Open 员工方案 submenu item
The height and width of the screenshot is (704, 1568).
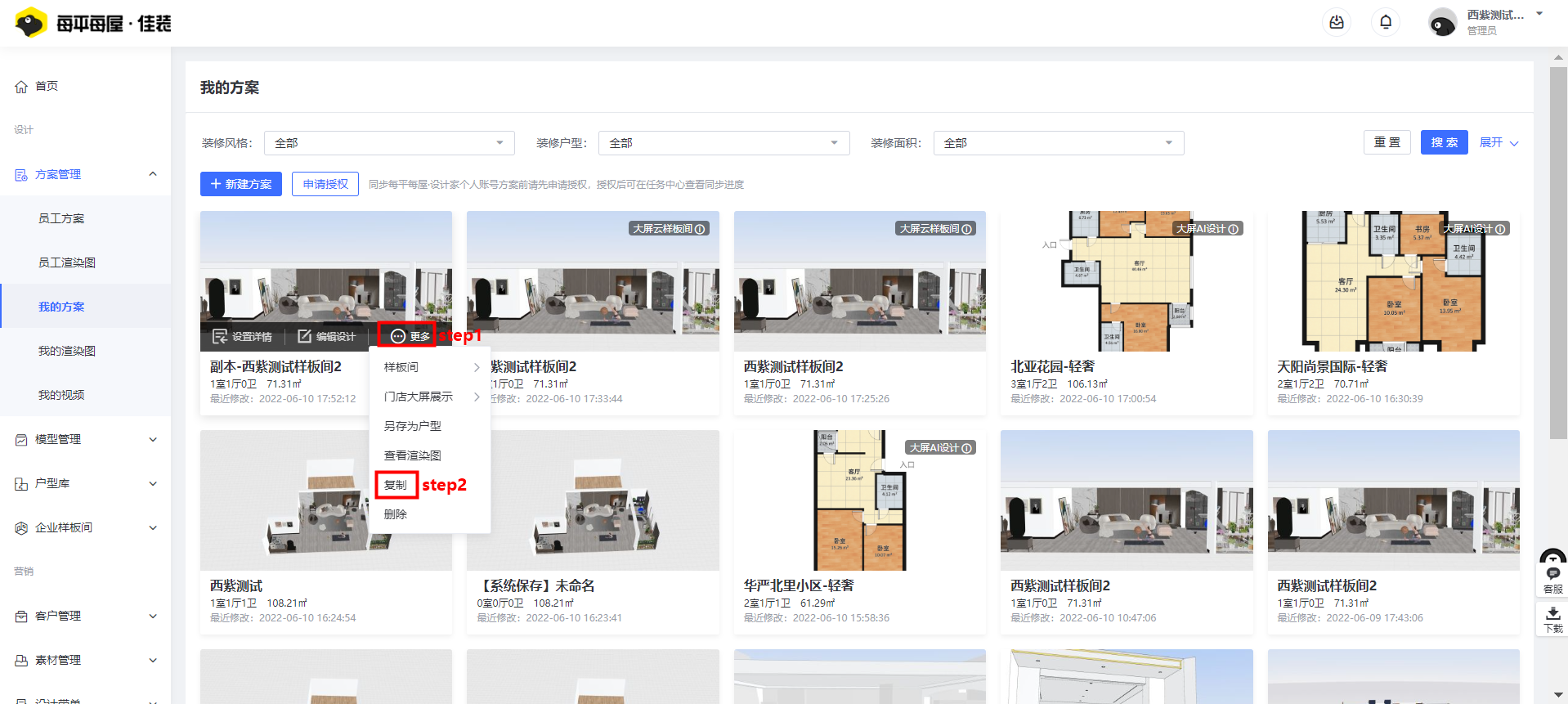pos(61,218)
